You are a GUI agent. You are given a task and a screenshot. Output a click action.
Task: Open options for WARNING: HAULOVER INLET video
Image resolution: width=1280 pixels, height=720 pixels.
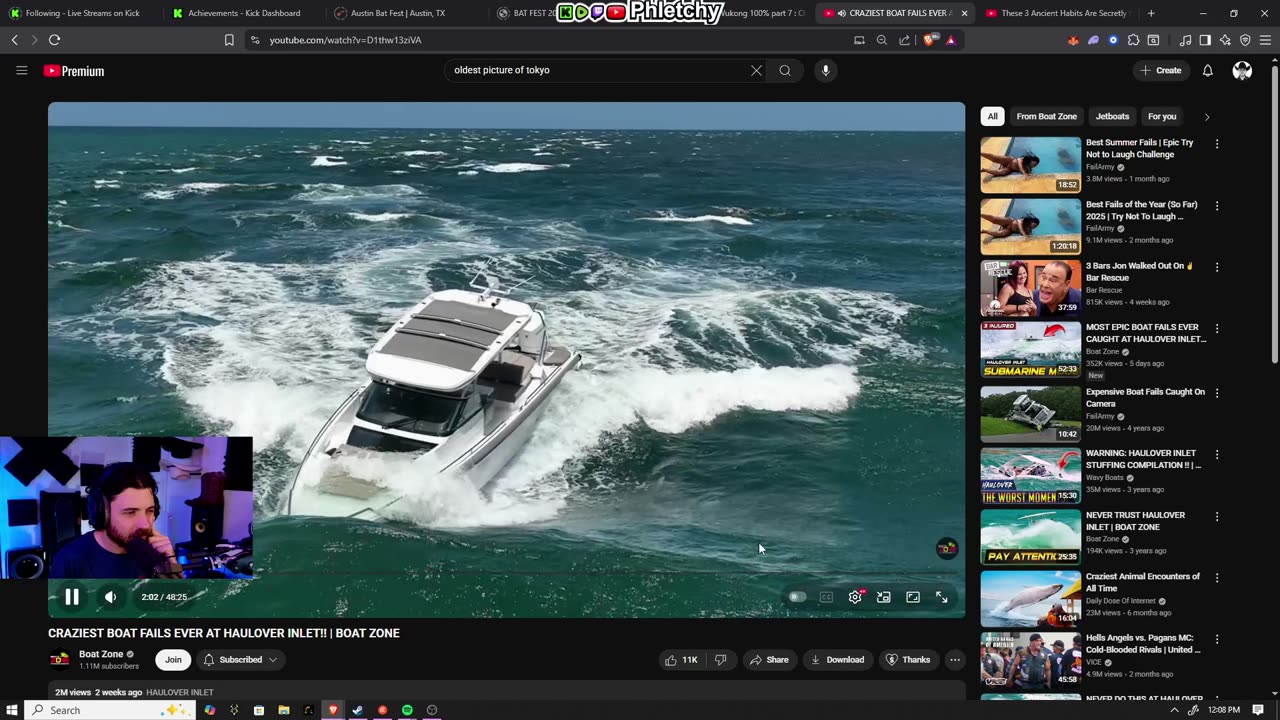coord(1217,455)
